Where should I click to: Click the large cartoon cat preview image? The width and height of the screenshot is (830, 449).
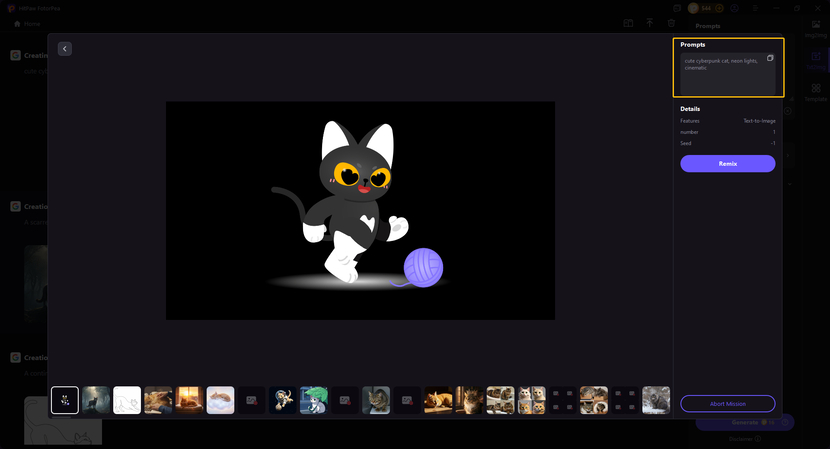360,210
